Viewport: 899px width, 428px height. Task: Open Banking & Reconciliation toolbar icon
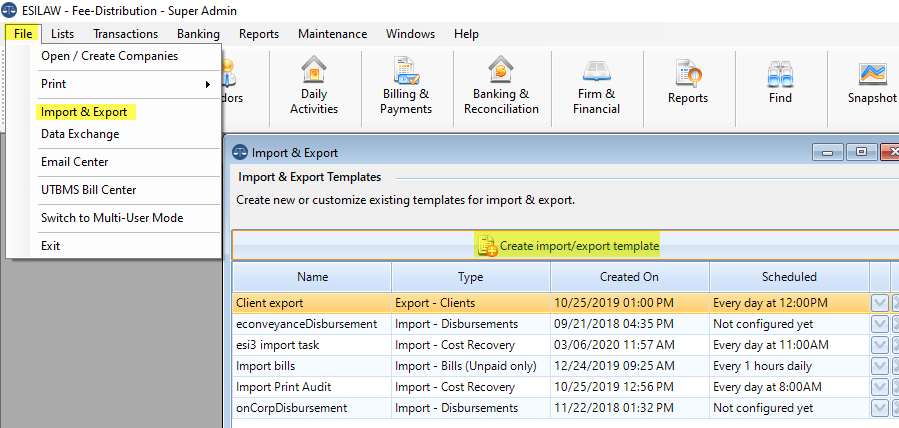coord(501,86)
